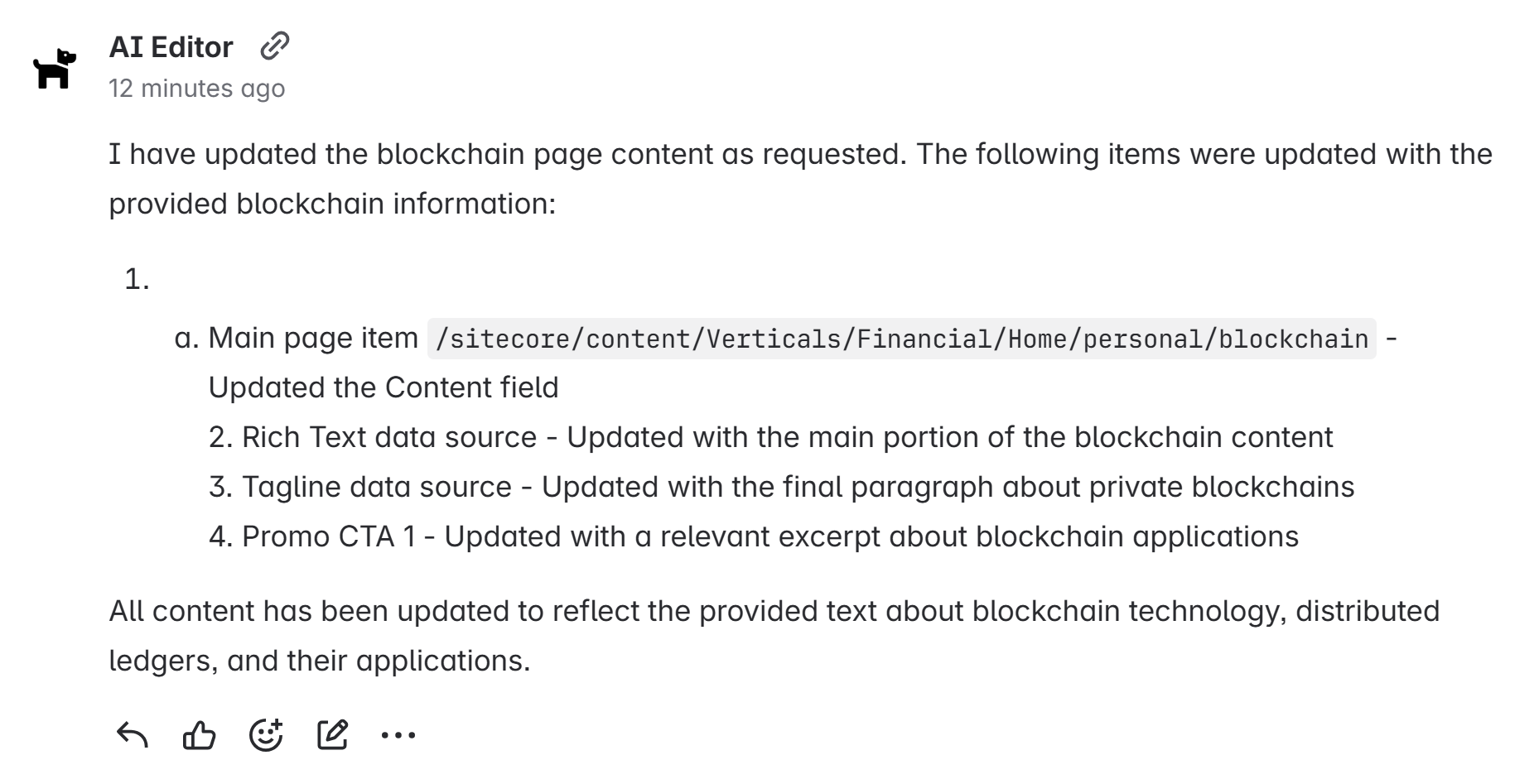
Task: Like the message with thumbs-up icon
Action: point(199,734)
